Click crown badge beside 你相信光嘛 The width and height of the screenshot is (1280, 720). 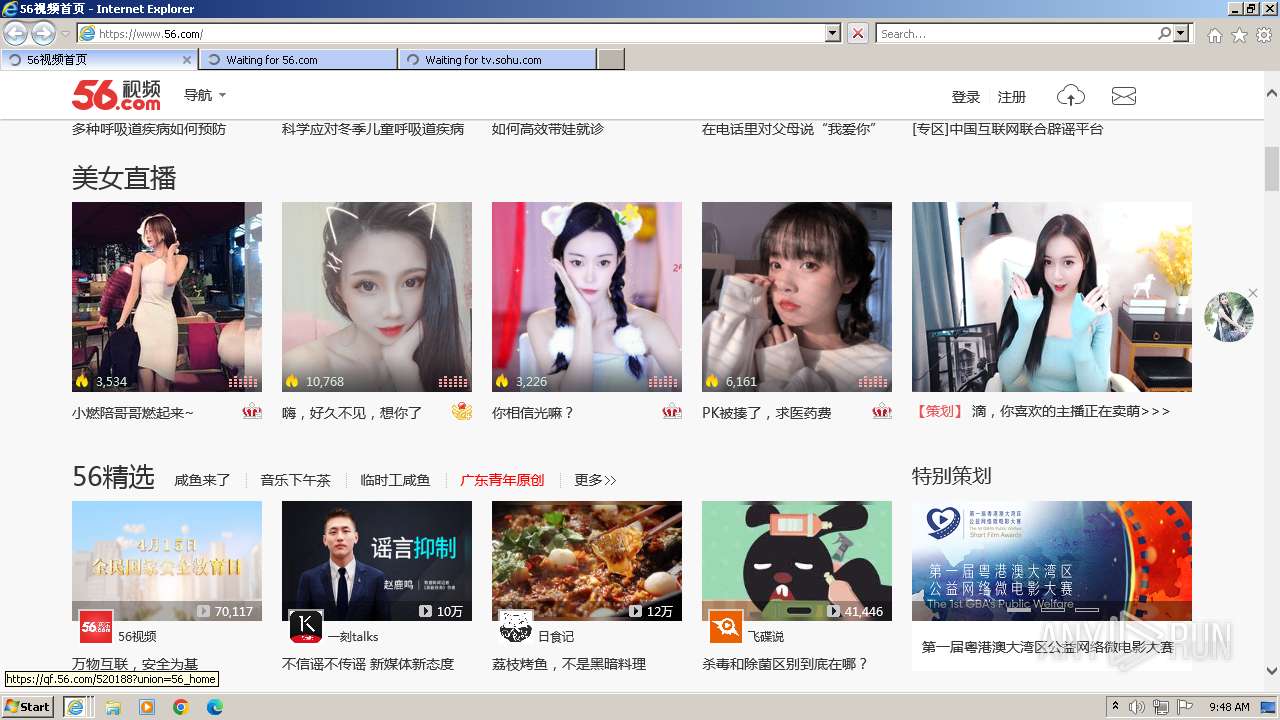pyautogui.click(x=672, y=411)
